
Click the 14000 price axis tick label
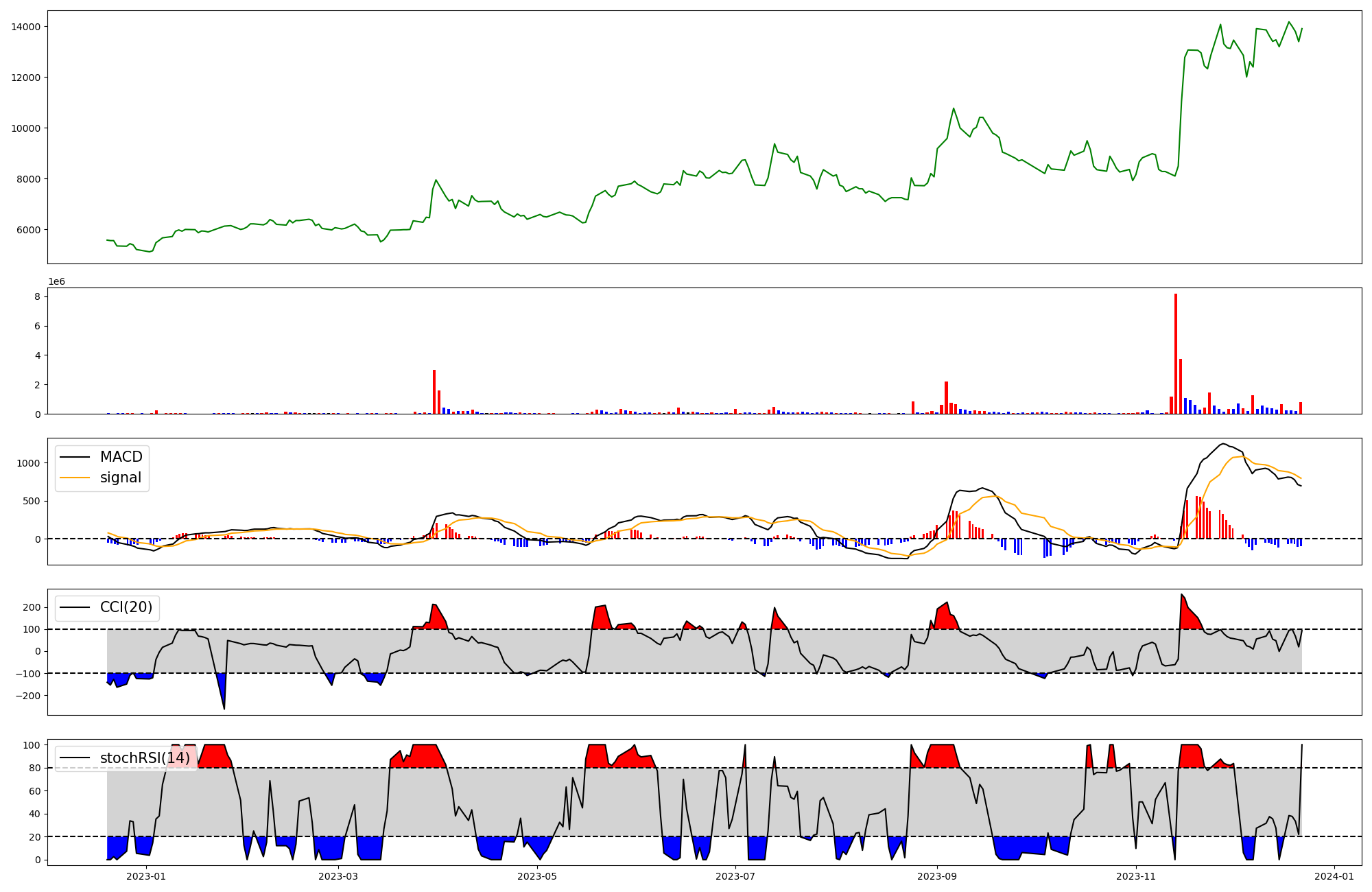(25, 27)
